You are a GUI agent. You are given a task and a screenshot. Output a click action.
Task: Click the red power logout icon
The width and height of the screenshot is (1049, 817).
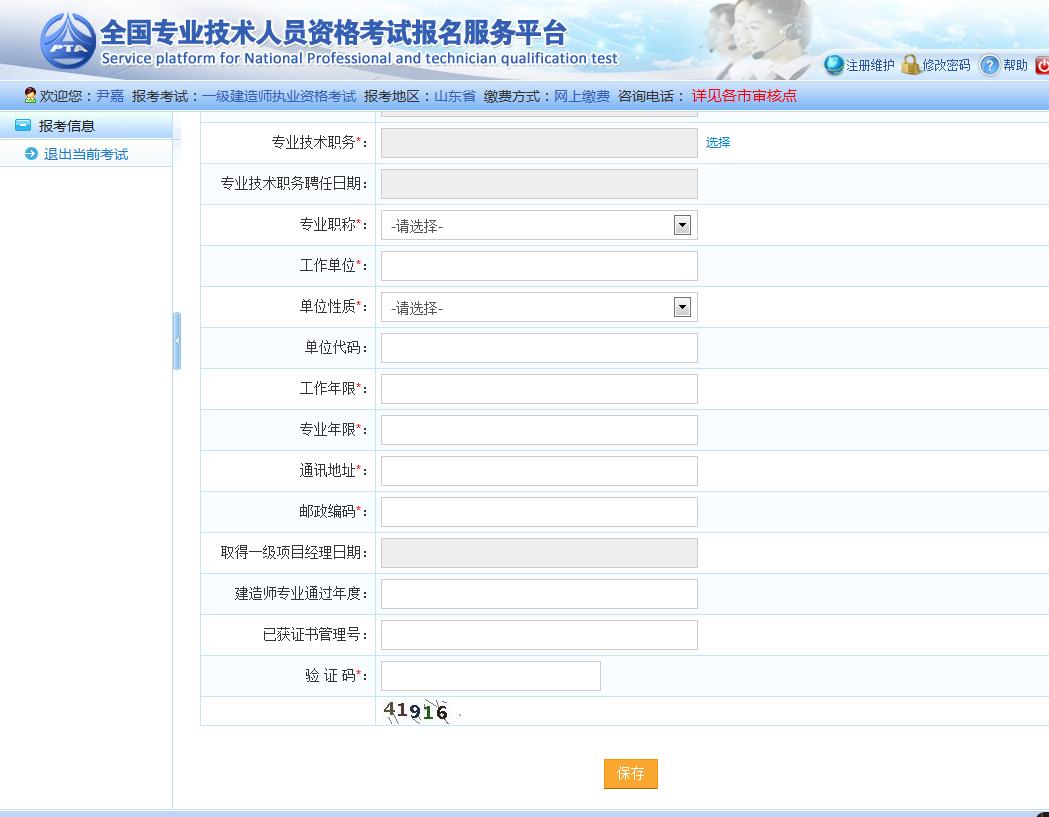click(1042, 65)
